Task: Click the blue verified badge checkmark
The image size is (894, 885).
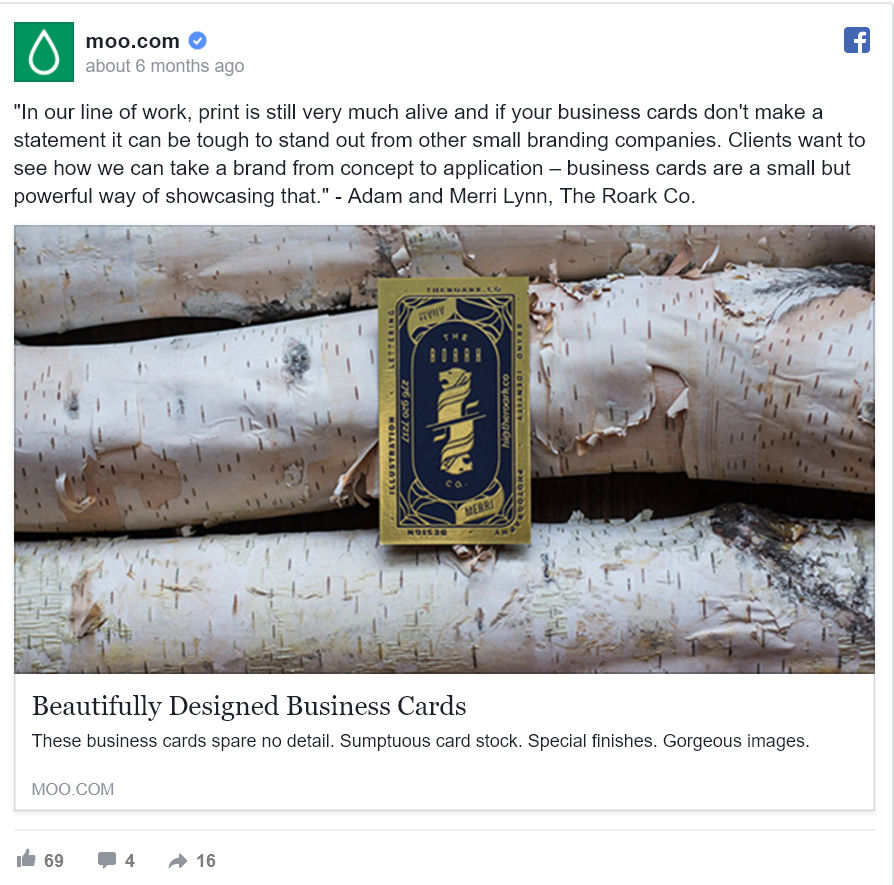Action: coord(197,41)
